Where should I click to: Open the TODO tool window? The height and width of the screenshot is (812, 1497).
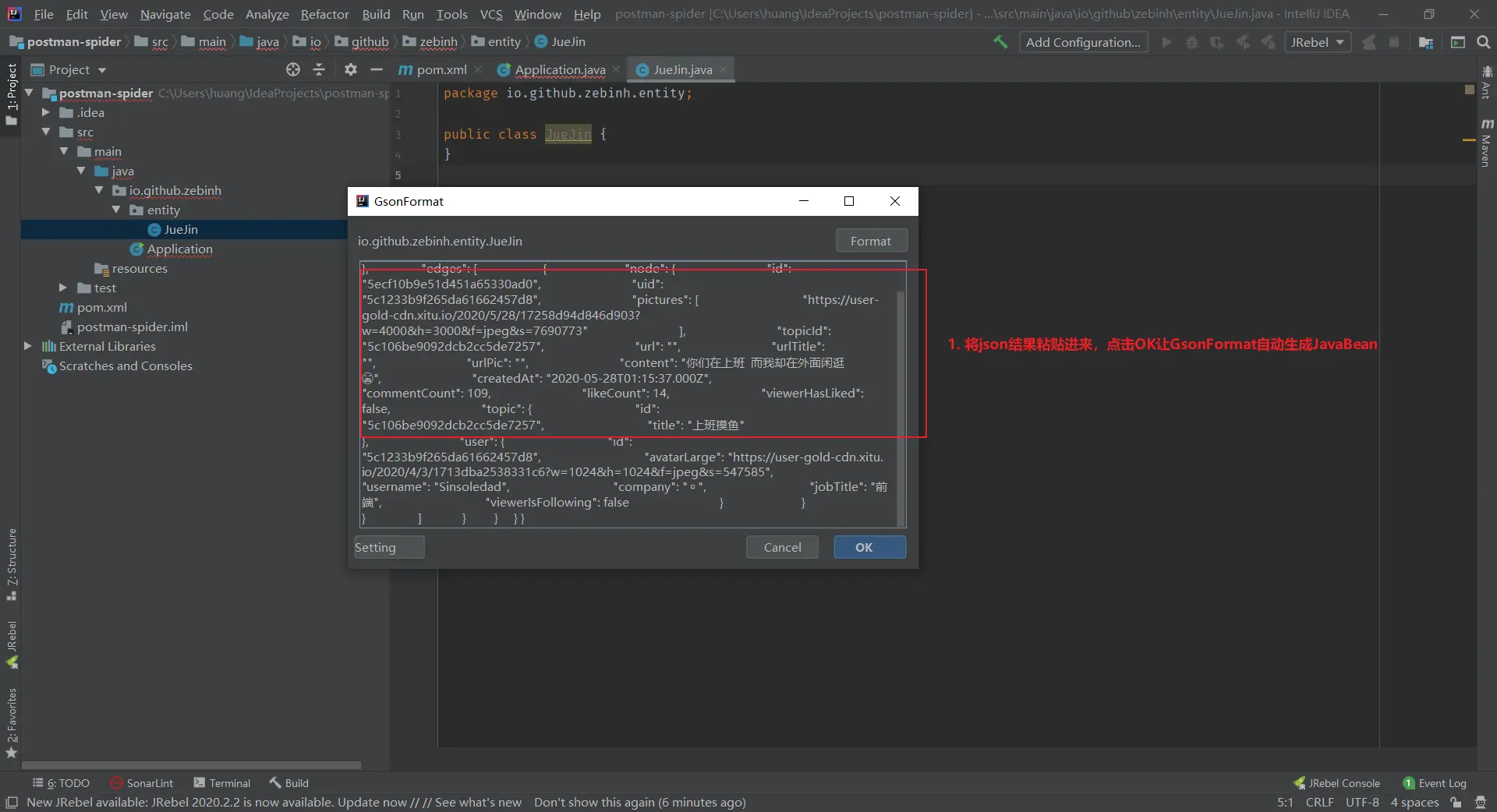click(61, 783)
